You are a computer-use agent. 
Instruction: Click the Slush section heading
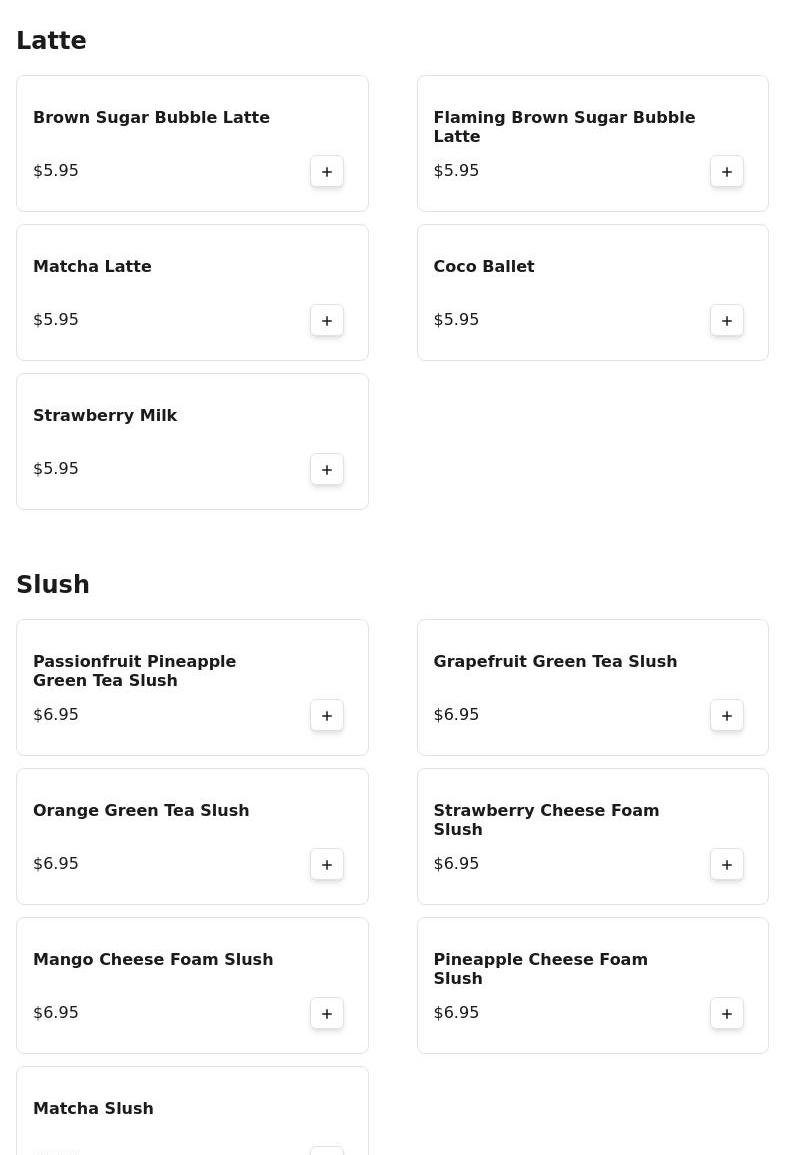tap(53, 585)
